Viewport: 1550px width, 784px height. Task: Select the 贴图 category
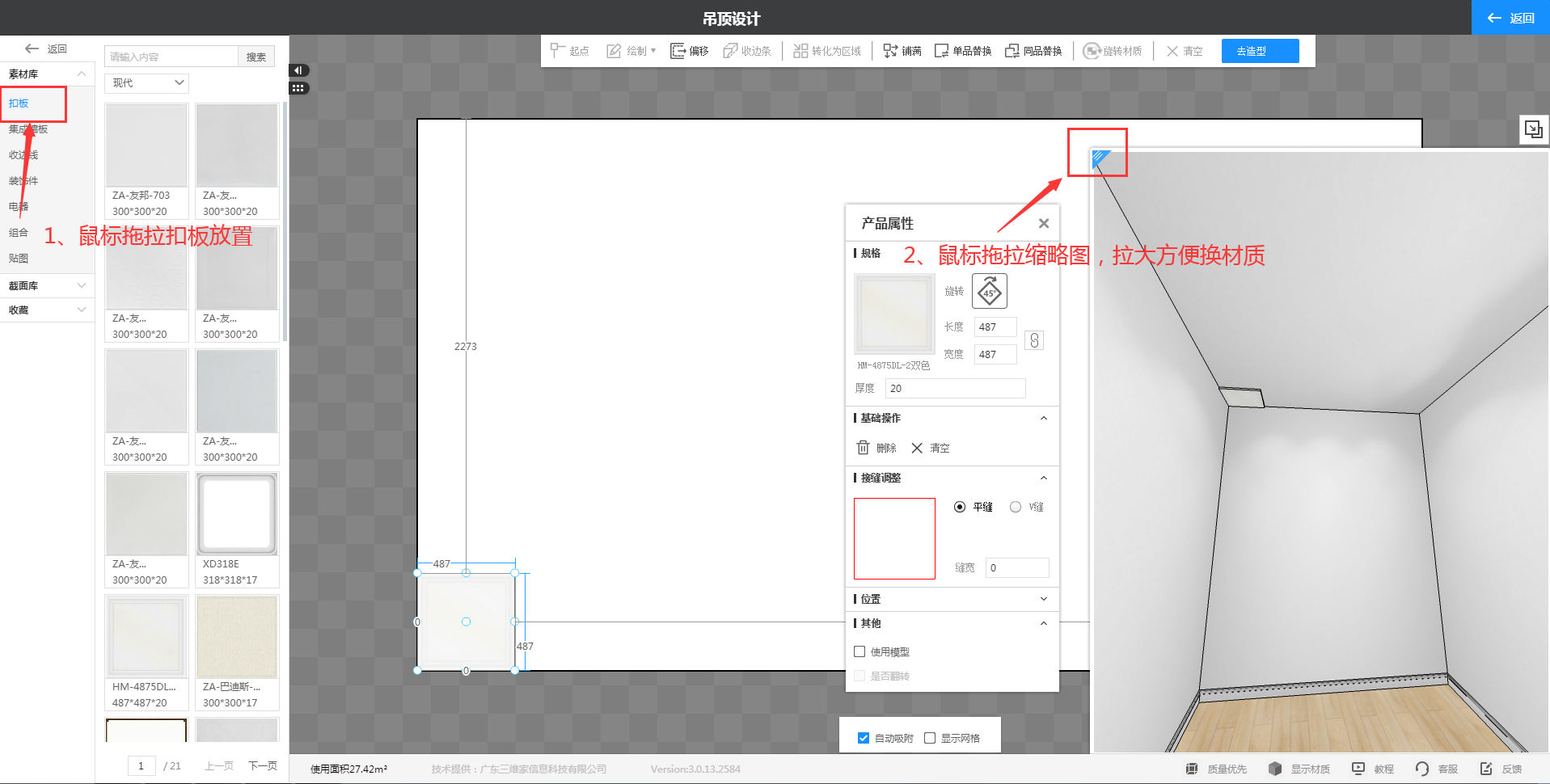pyautogui.click(x=19, y=259)
